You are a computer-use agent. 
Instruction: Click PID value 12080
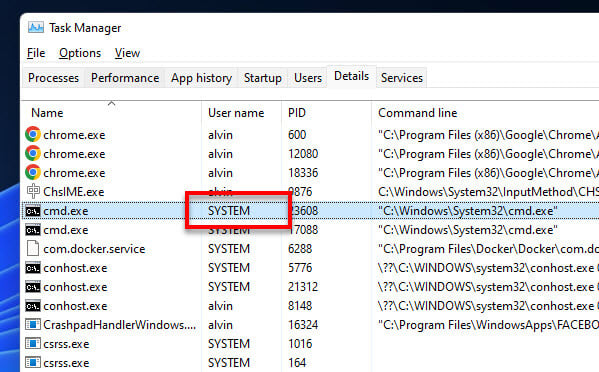[303, 154]
